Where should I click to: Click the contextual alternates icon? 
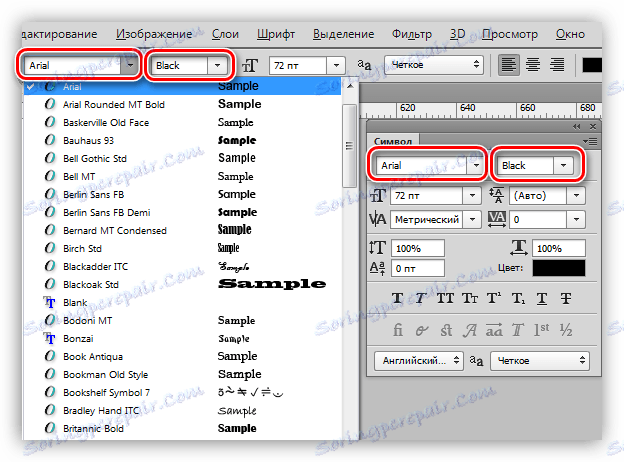coord(421,330)
